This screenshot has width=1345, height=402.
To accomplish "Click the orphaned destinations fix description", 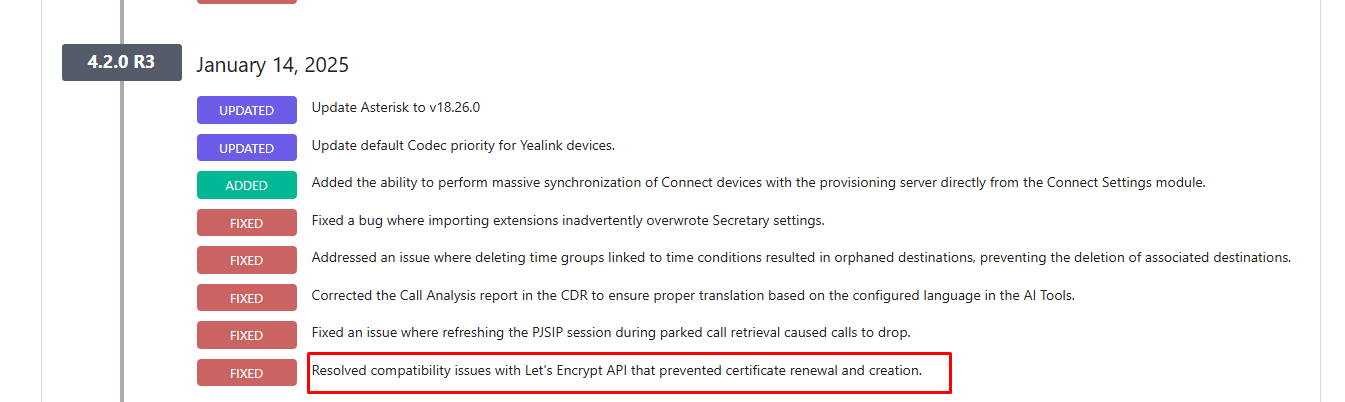I will 801,257.
